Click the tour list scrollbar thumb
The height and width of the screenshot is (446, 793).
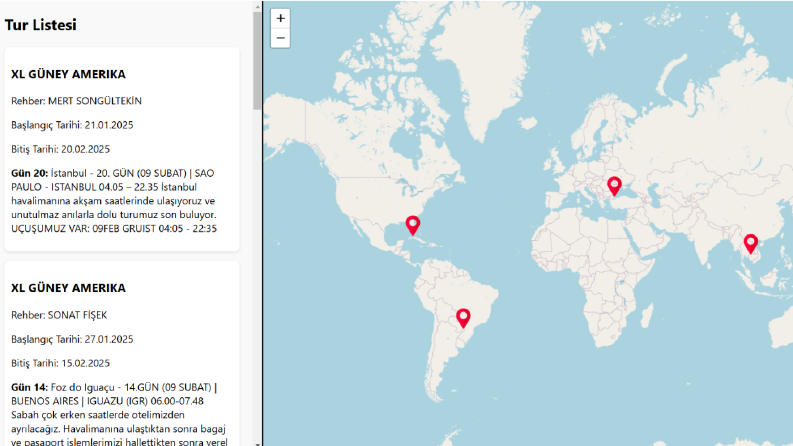[x=257, y=61]
